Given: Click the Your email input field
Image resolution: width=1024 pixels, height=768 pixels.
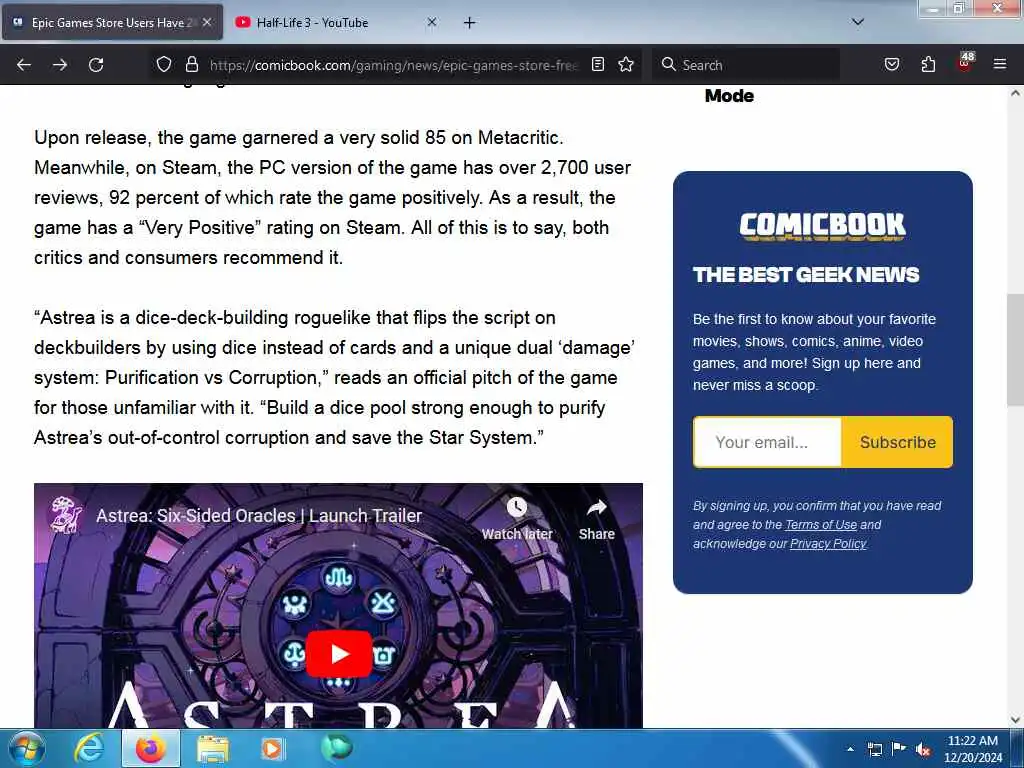Looking at the screenshot, I should point(767,442).
